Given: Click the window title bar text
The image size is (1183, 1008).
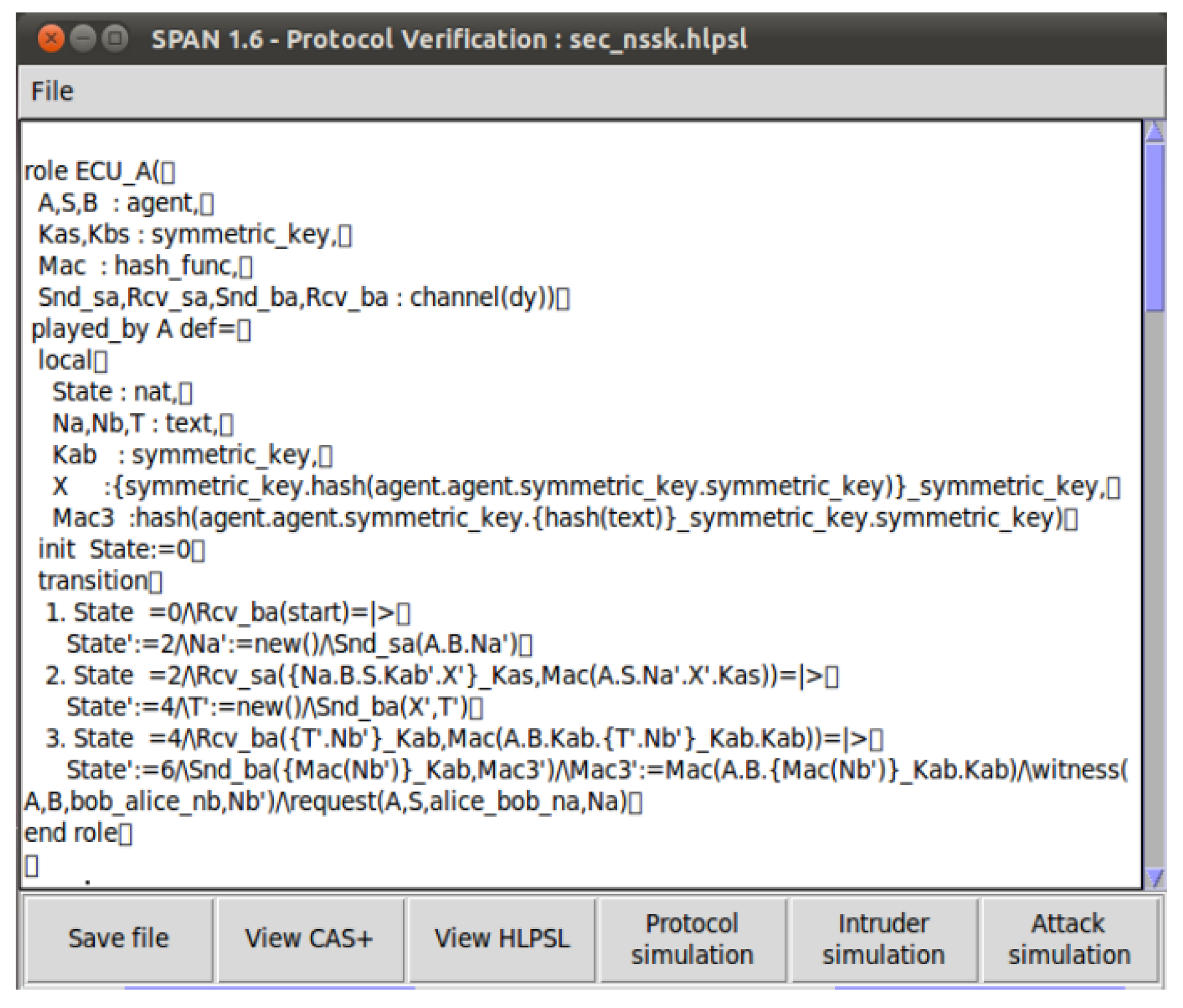Looking at the screenshot, I should click(449, 40).
